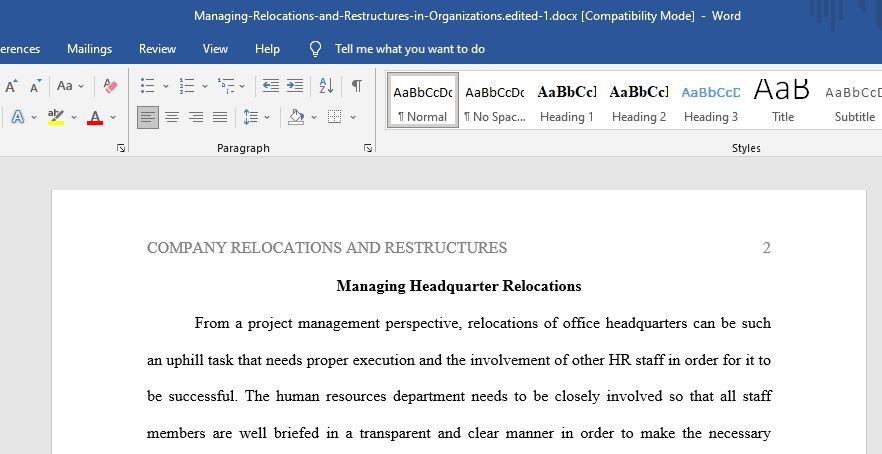The width and height of the screenshot is (882, 454).
Task: Increase paragraph indent
Action: tap(295, 86)
